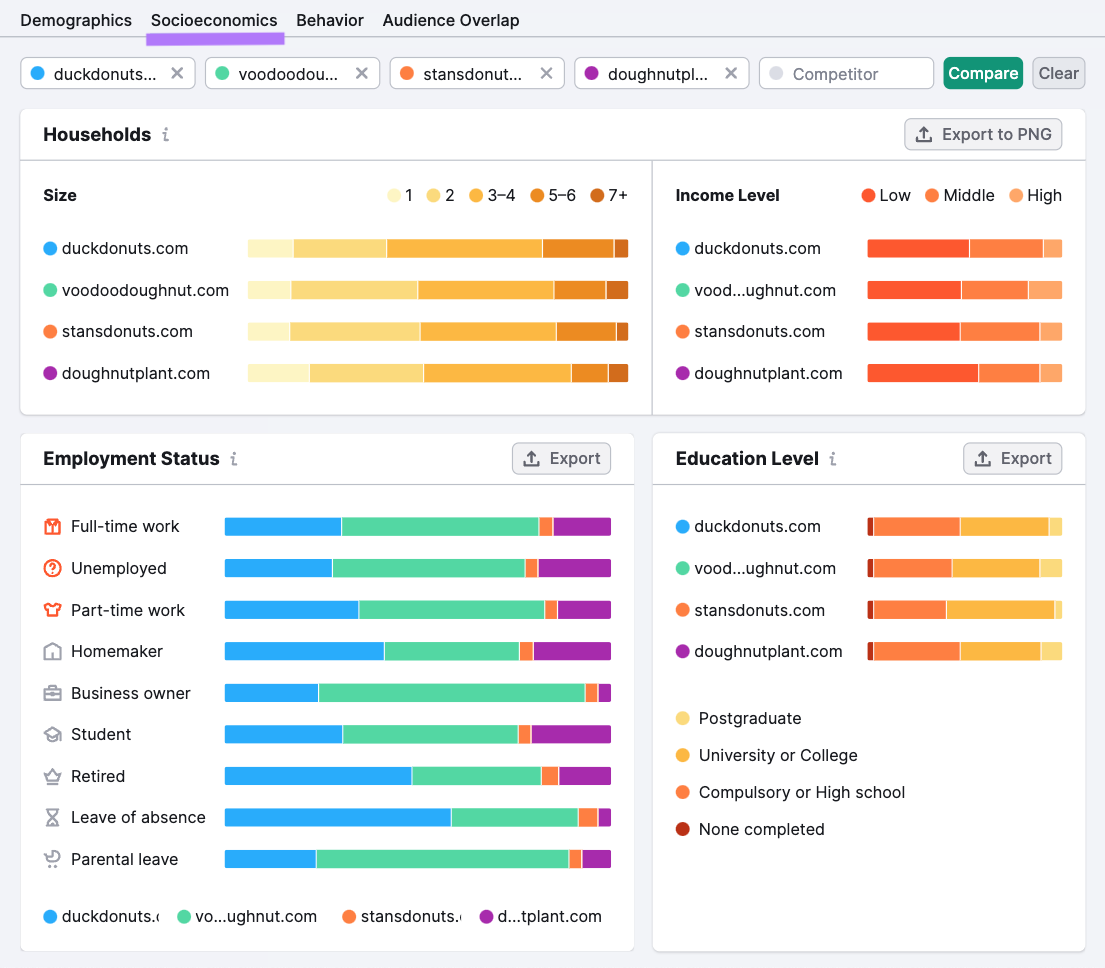The height and width of the screenshot is (968, 1105).
Task: Toggle the Low income legend item
Action: 885,195
